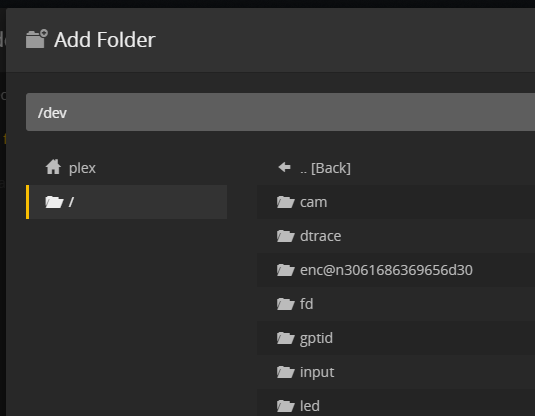Browse into the input folder
The height and width of the screenshot is (416, 535).
click(x=396, y=372)
